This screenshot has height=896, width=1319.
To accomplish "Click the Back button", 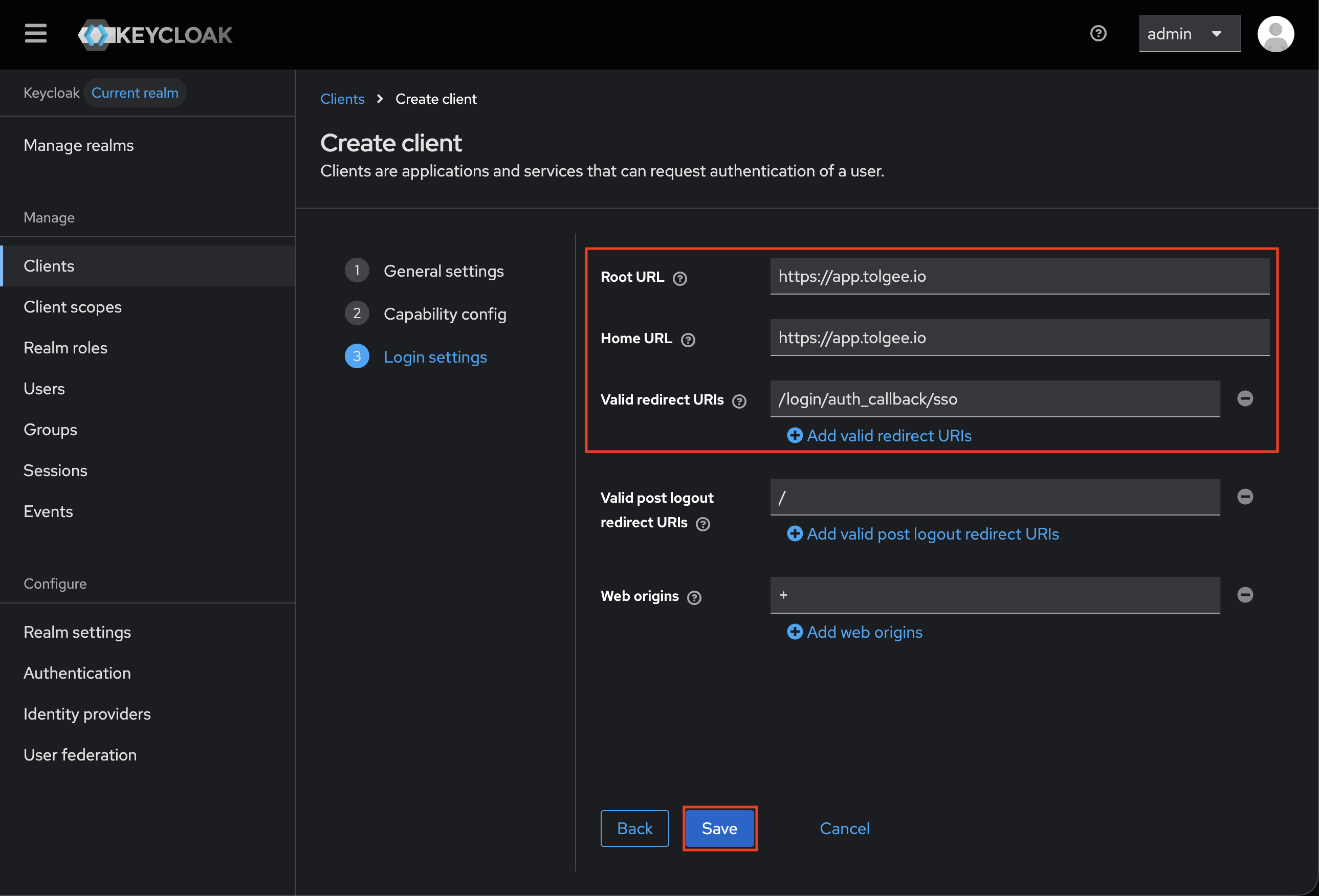I will pyautogui.click(x=634, y=828).
